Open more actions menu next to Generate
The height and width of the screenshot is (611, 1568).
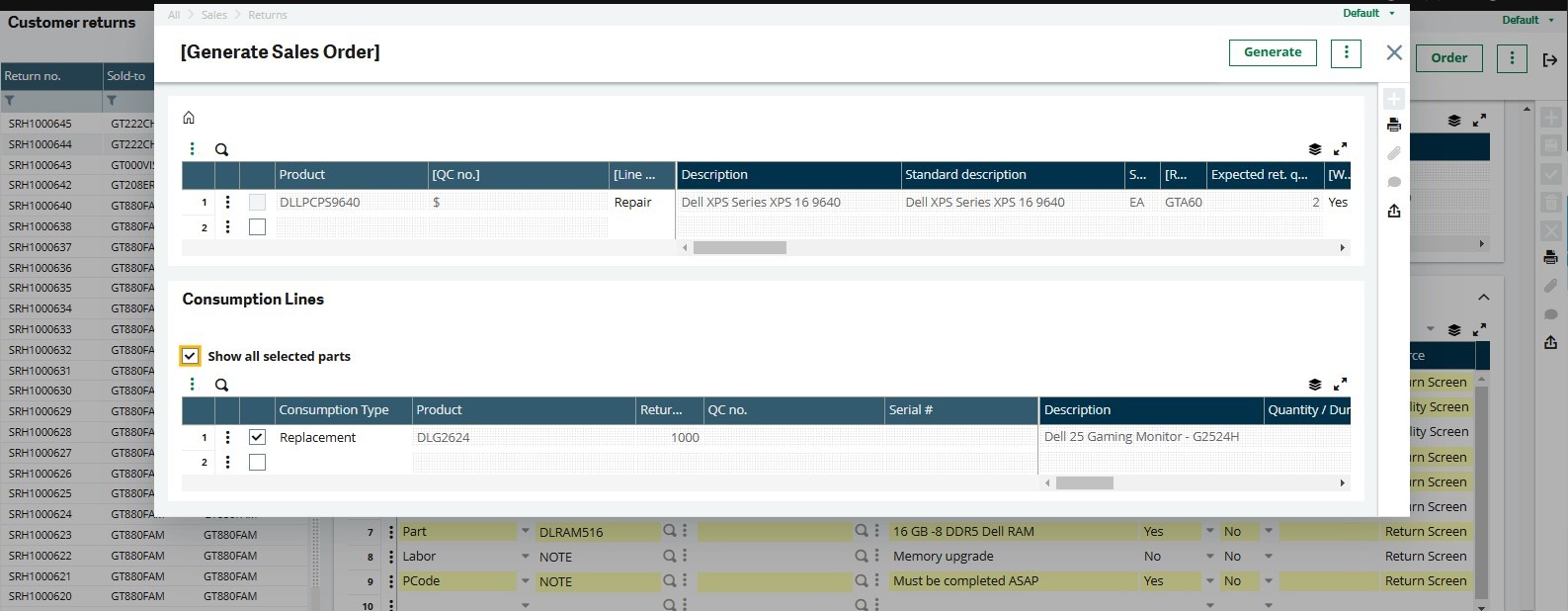1346,52
